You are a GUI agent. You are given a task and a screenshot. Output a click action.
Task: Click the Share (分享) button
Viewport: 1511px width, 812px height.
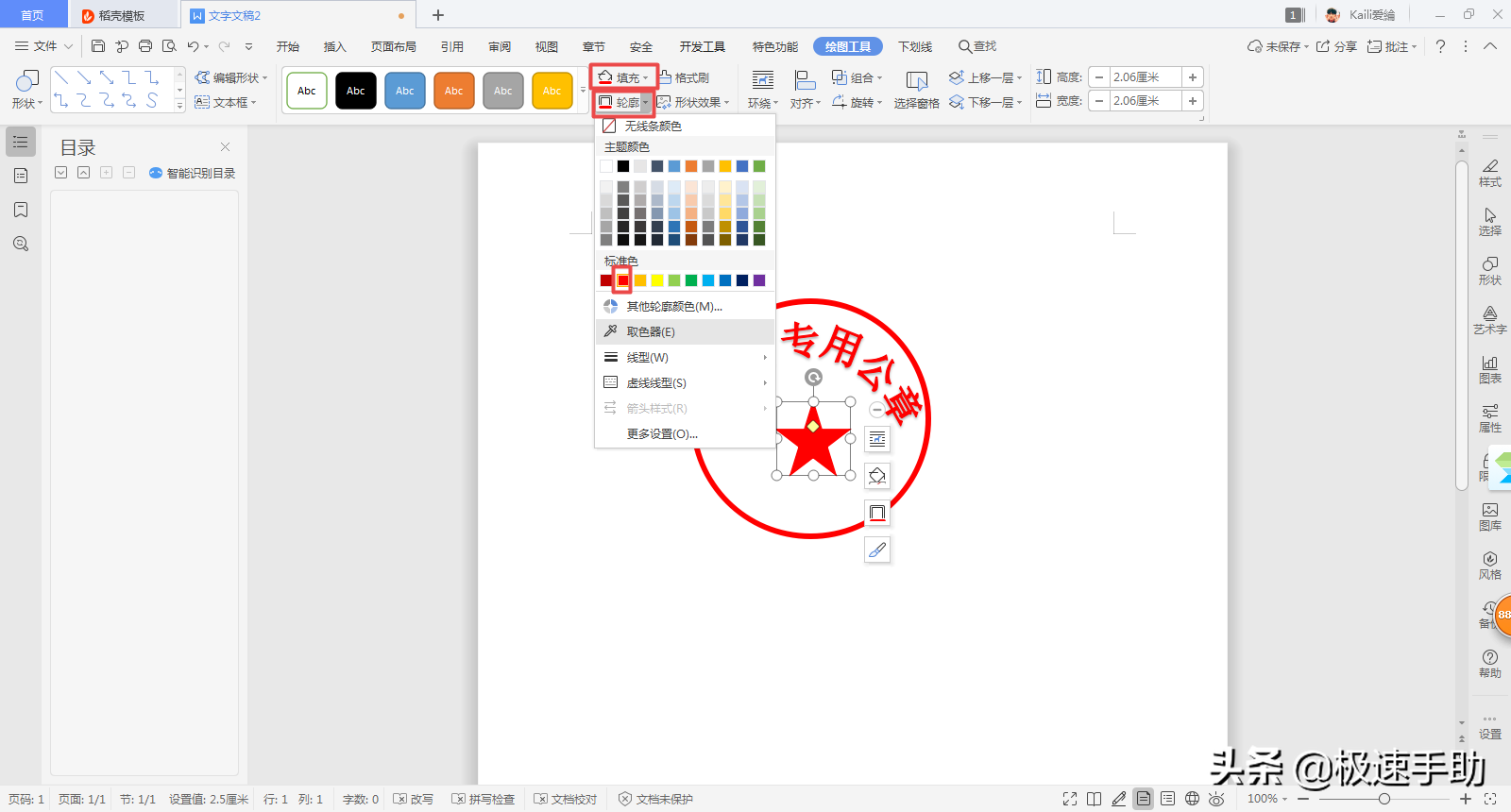tap(1337, 46)
